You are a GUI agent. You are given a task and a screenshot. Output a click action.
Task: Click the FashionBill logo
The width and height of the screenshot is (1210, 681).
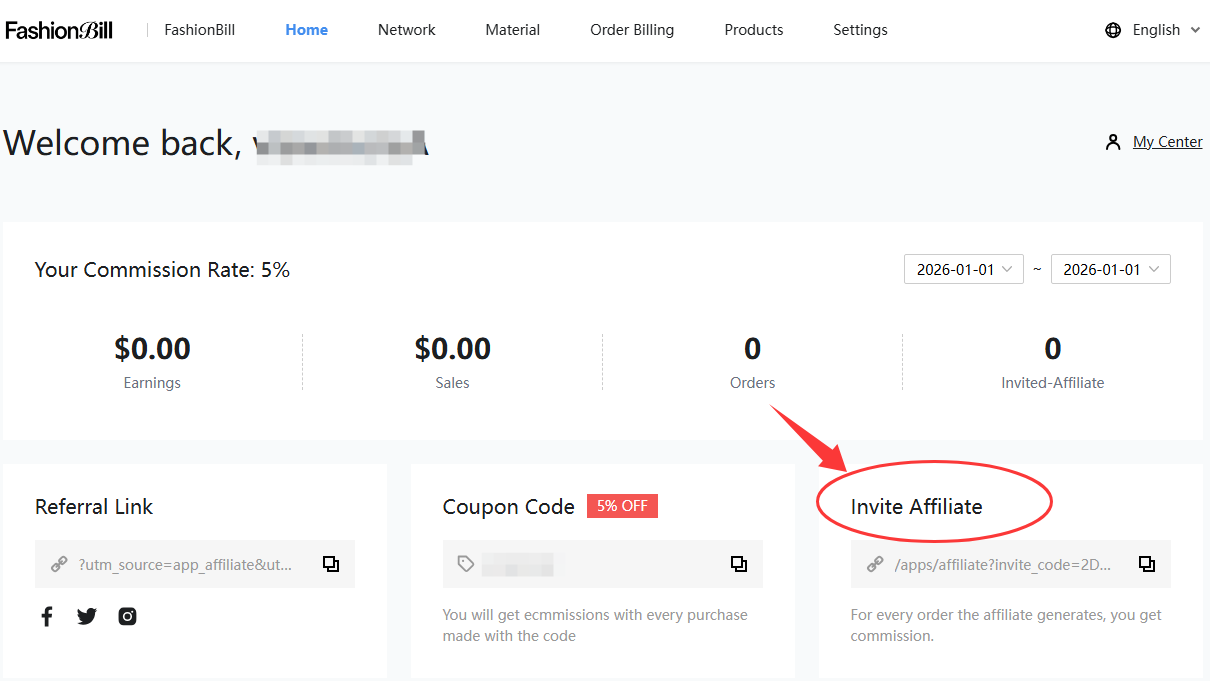[59, 30]
